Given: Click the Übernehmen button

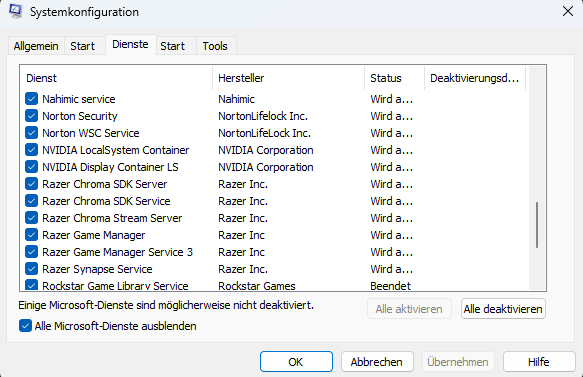Looking at the screenshot, I should (458, 361).
